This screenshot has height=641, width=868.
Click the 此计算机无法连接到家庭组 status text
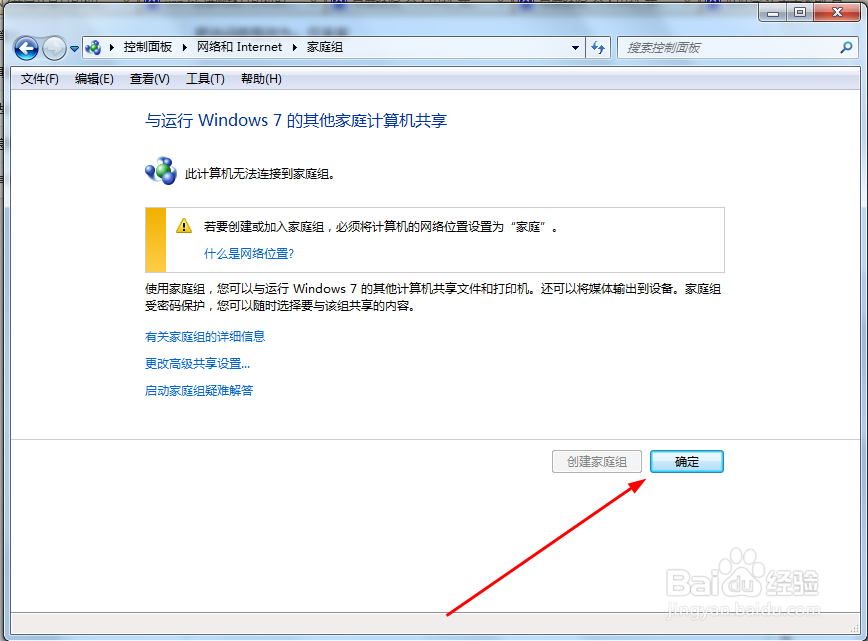click(260, 174)
